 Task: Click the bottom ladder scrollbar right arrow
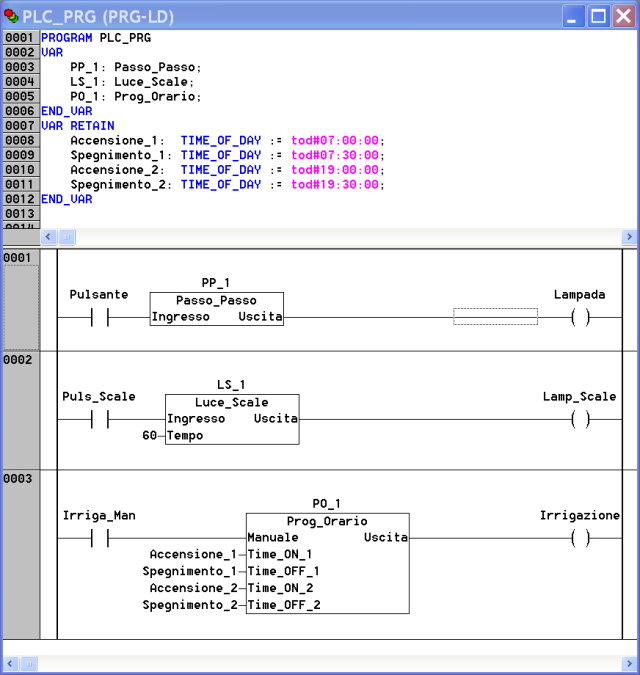(629, 664)
